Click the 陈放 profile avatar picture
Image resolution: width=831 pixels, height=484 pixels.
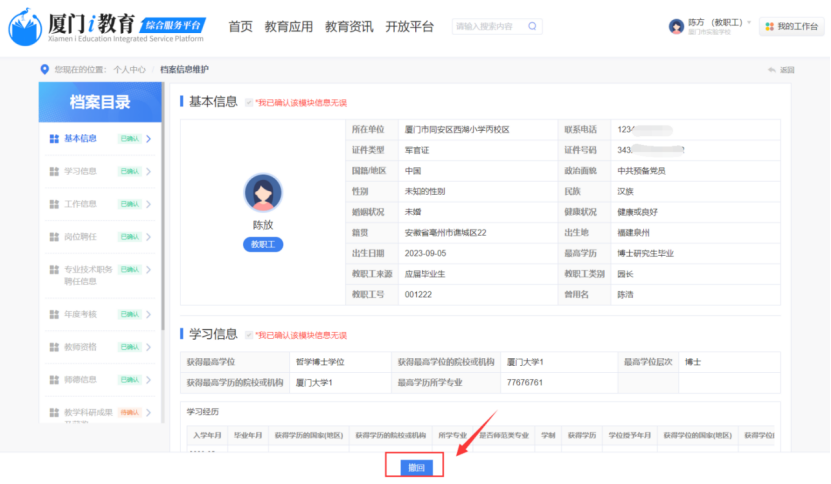click(263, 192)
